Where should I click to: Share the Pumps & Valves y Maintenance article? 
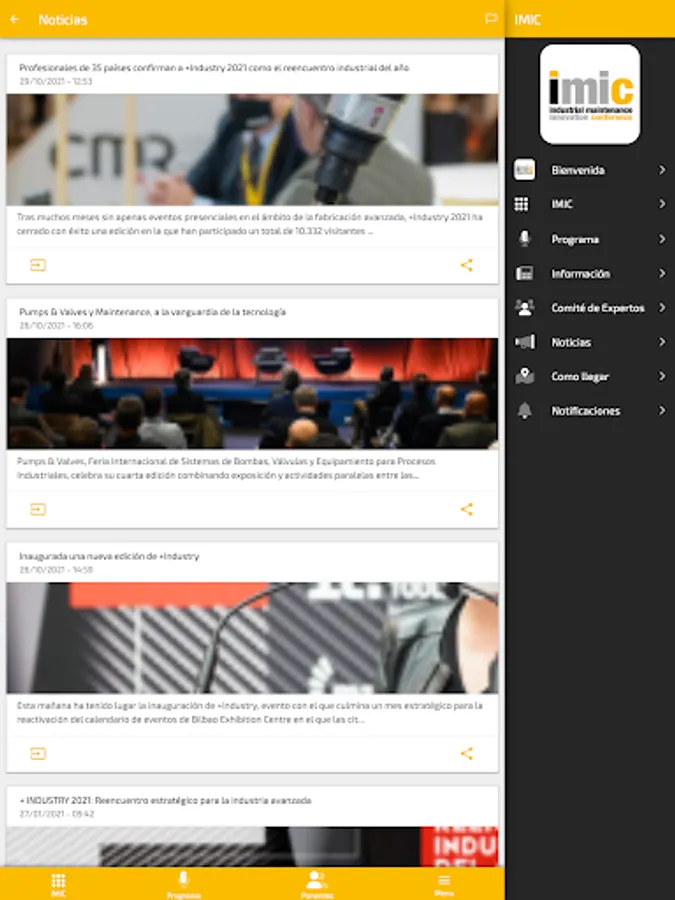coord(467,510)
